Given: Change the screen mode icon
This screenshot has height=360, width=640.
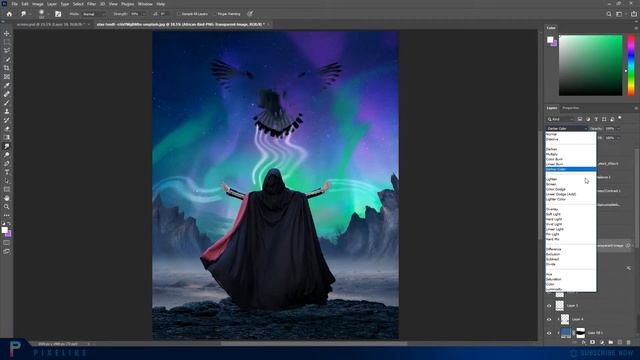Looking at the screenshot, I should (7, 251).
